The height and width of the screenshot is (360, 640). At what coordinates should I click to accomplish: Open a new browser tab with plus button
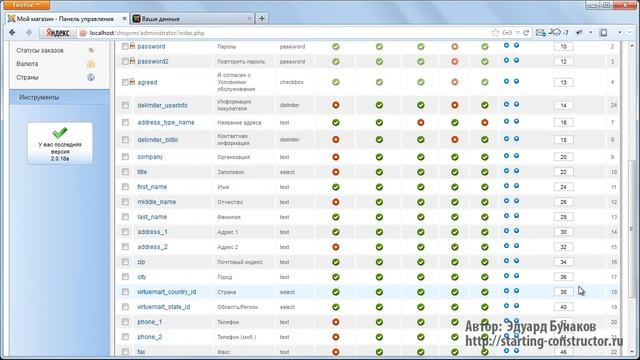pos(262,18)
